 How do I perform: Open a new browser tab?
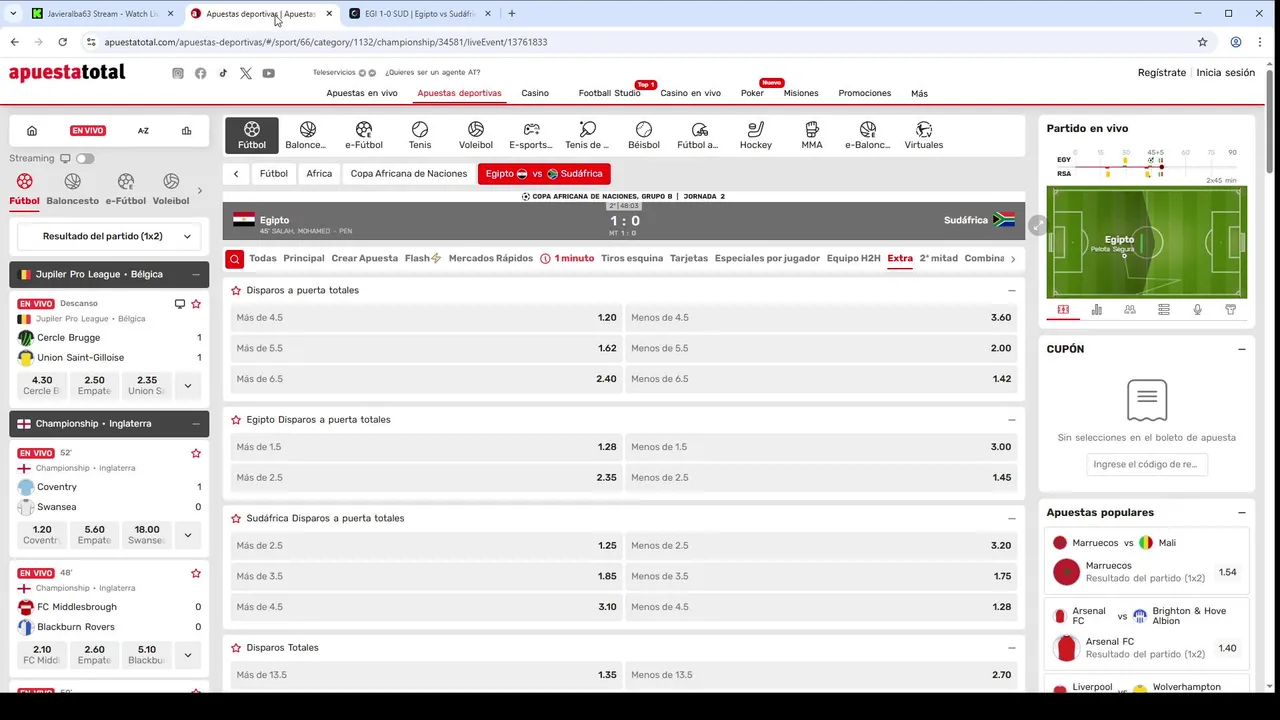click(x=512, y=14)
